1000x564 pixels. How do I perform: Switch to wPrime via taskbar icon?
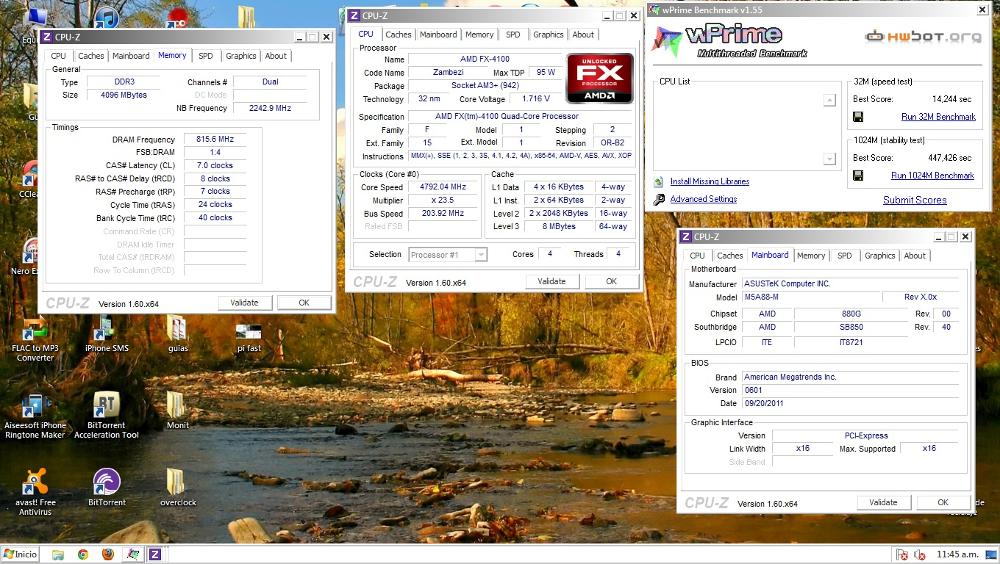(x=133, y=554)
